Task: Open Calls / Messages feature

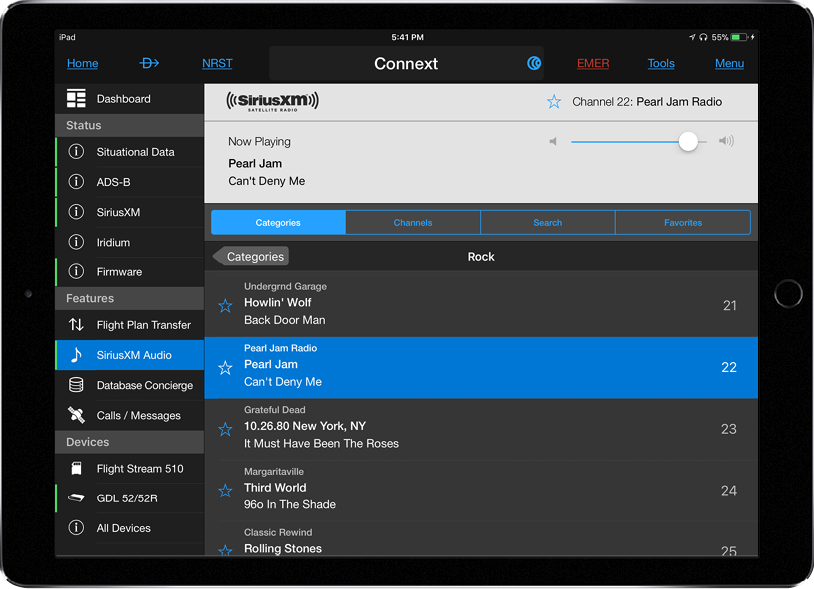Action: click(129, 415)
